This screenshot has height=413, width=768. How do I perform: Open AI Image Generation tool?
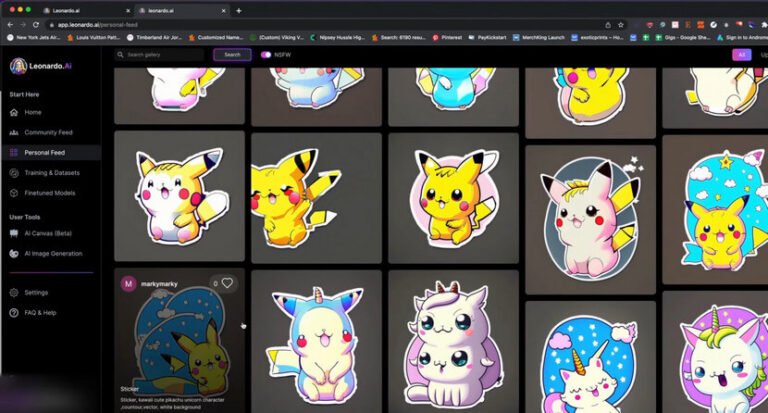53,253
